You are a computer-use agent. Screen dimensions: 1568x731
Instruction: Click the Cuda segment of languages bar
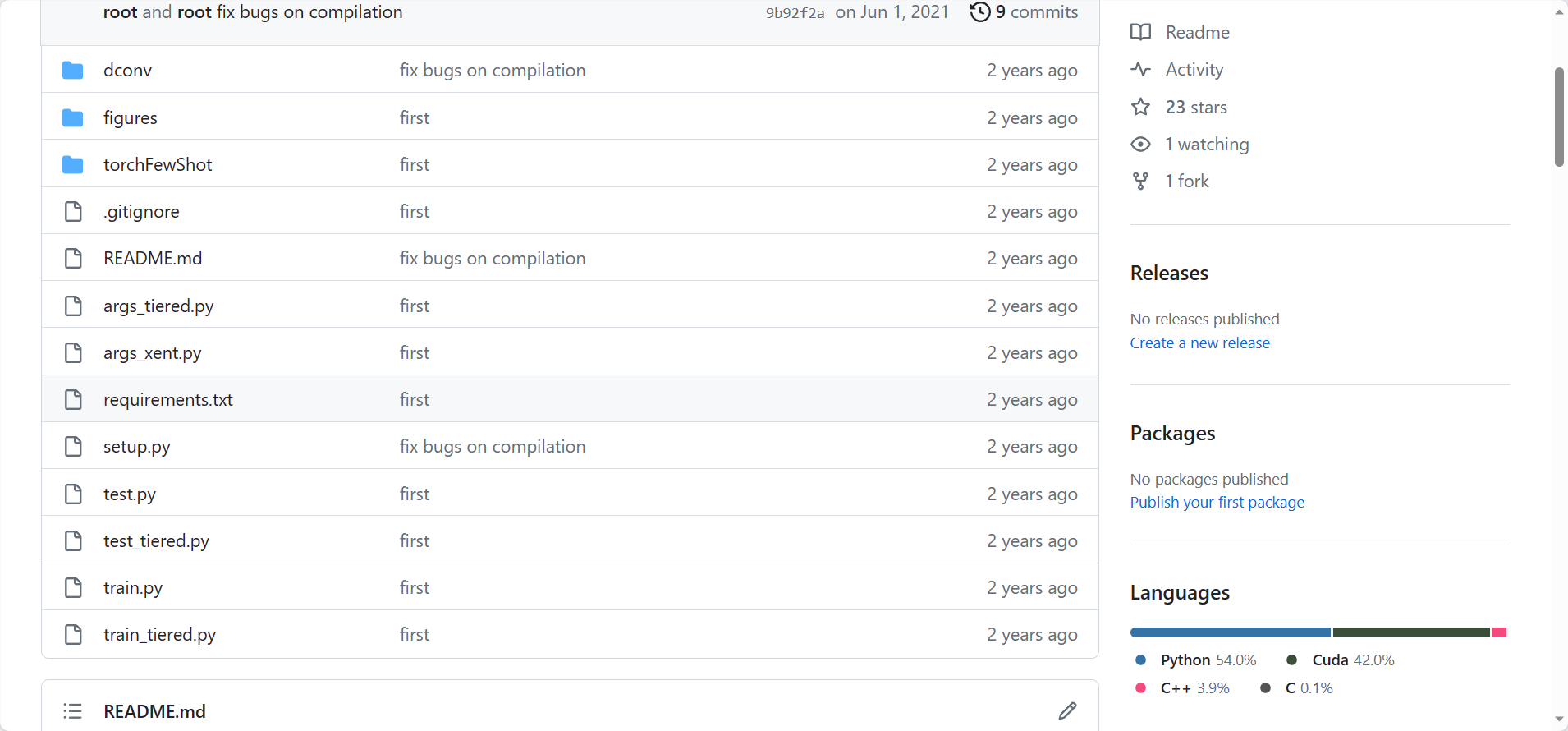(x=1411, y=632)
